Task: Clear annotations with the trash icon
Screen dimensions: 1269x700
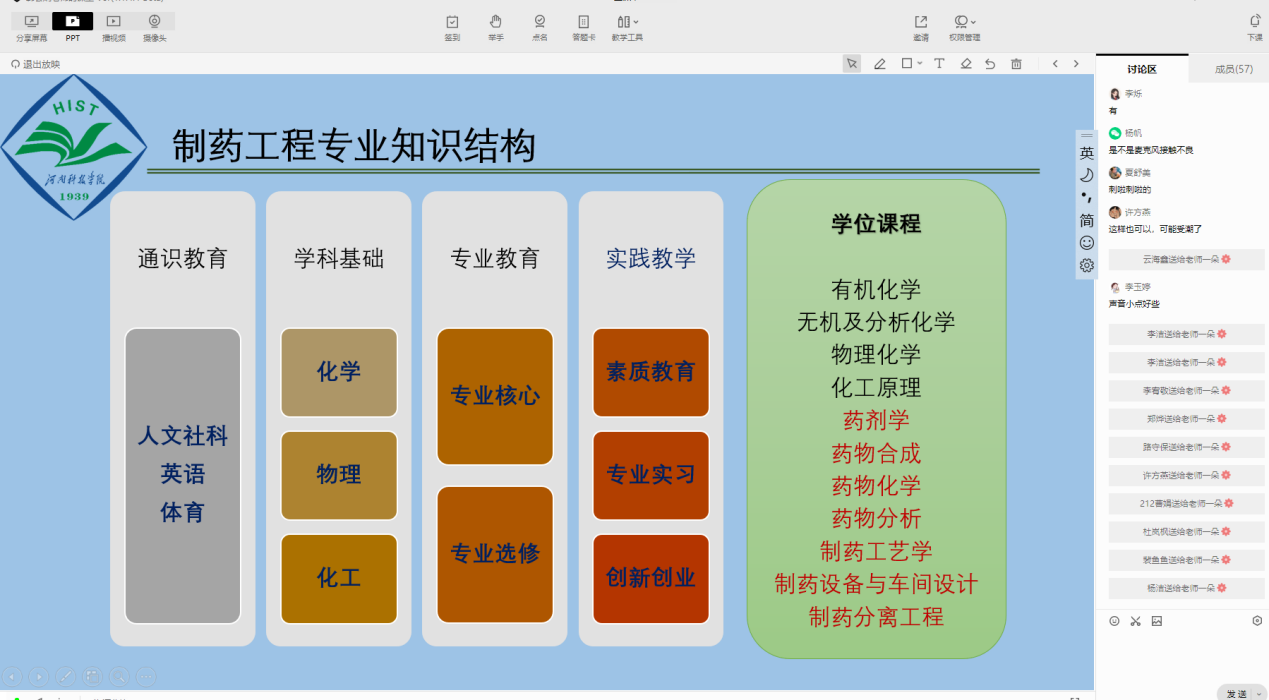Action: pos(1016,63)
